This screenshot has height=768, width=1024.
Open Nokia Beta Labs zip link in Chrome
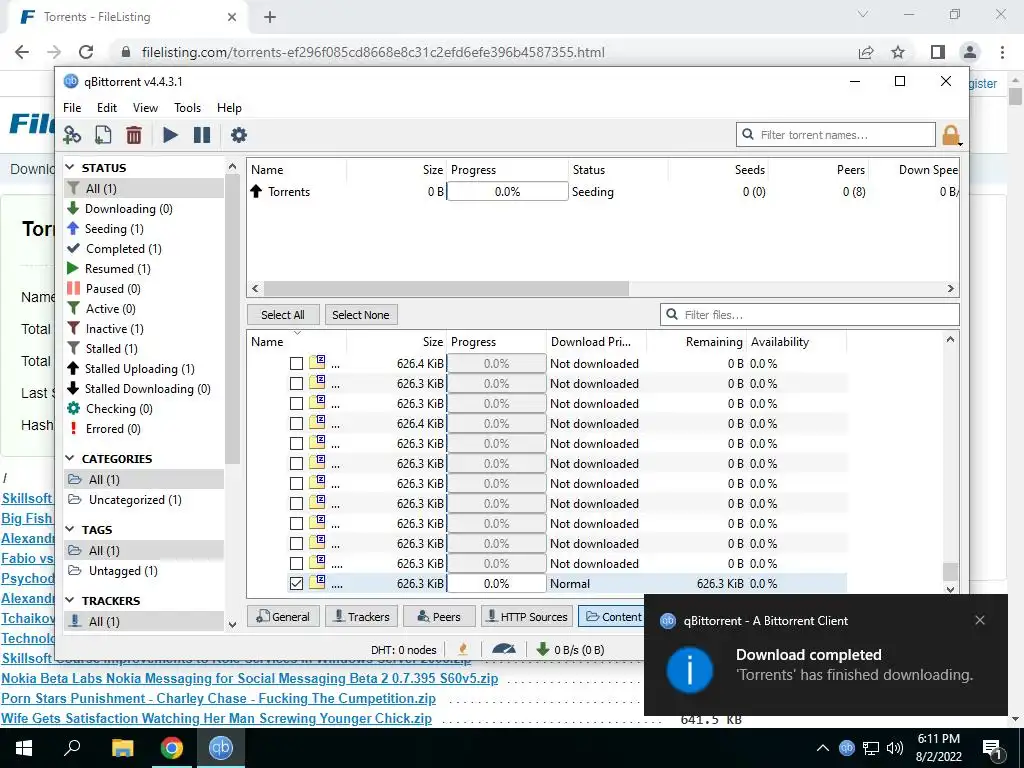249,679
